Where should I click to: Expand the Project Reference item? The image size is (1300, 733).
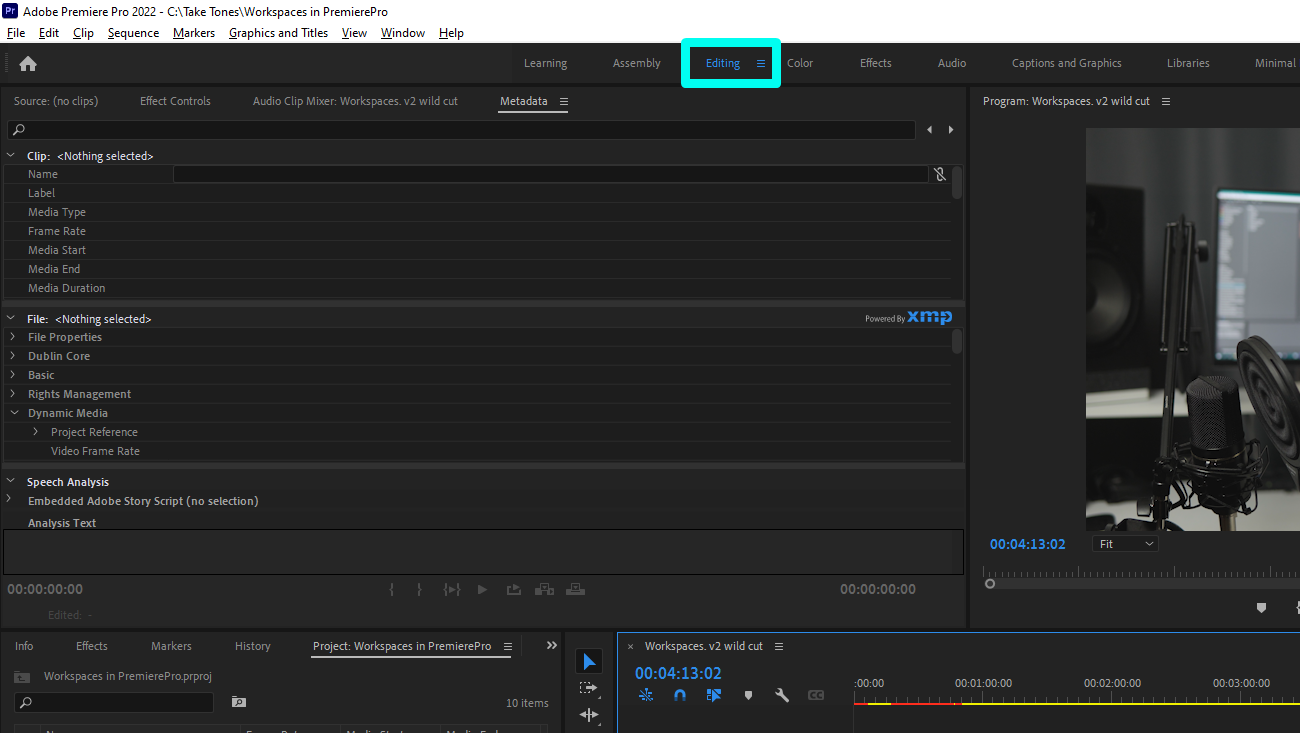(x=36, y=432)
